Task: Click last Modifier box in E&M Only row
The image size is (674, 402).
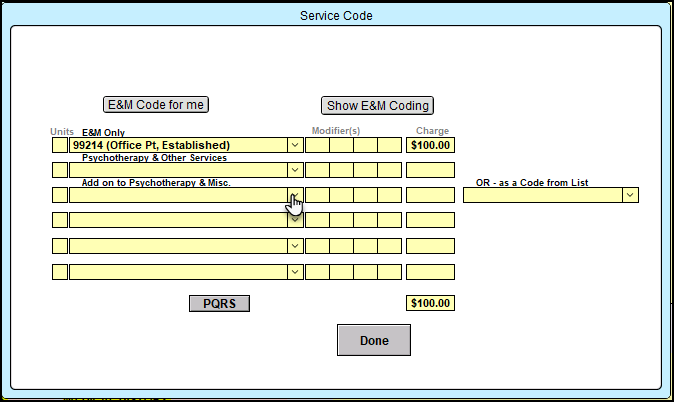Action: tap(389, 145)
